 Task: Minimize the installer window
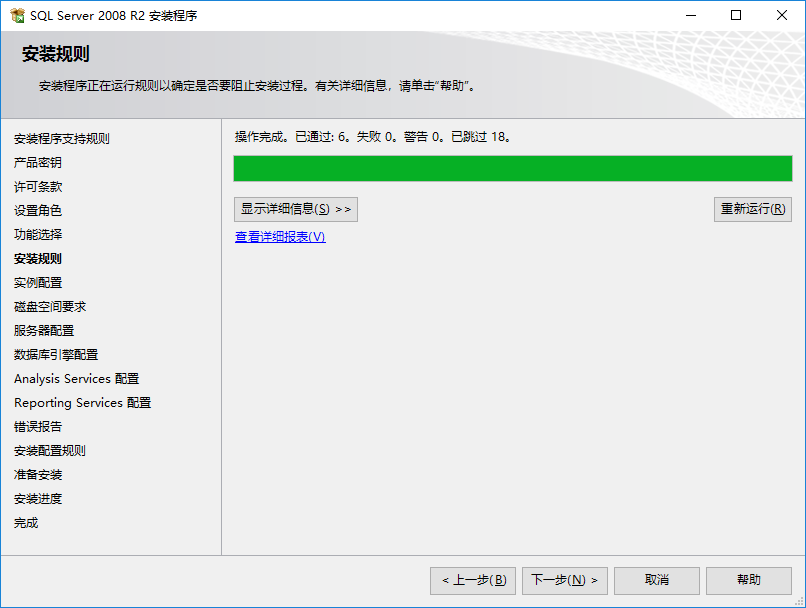click(691, 15)
